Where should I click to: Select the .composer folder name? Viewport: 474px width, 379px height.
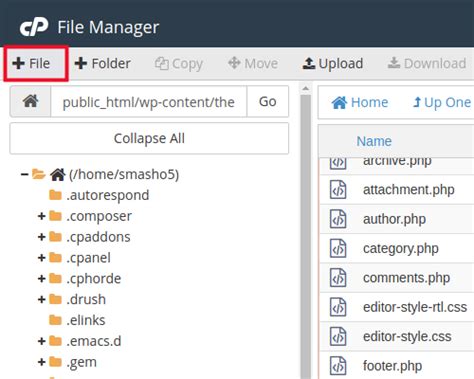click(99, 216)
